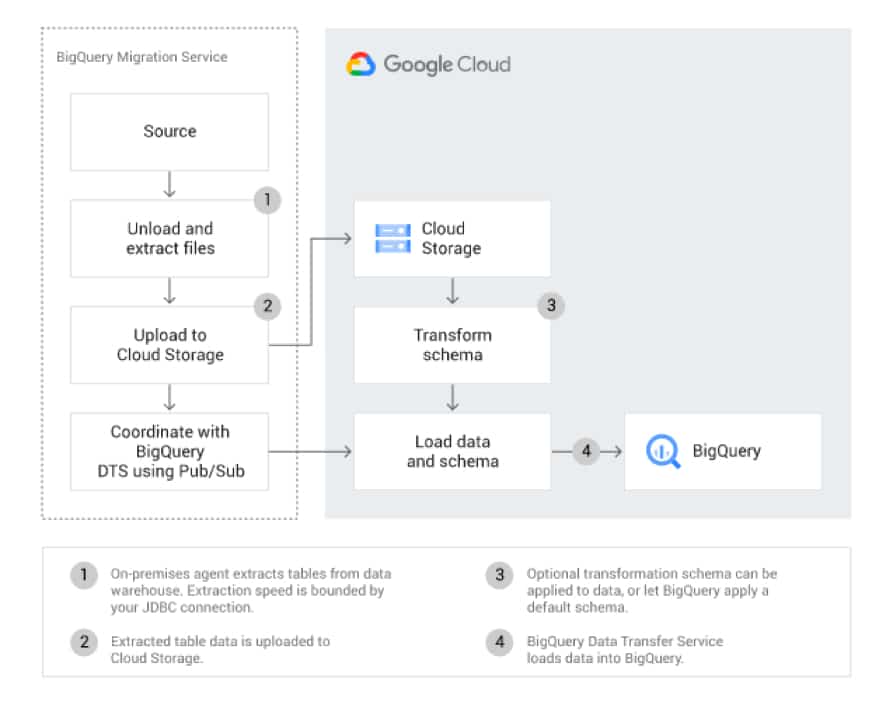Select the Source box
Screen dimensions: 891x704
[169, 132]
